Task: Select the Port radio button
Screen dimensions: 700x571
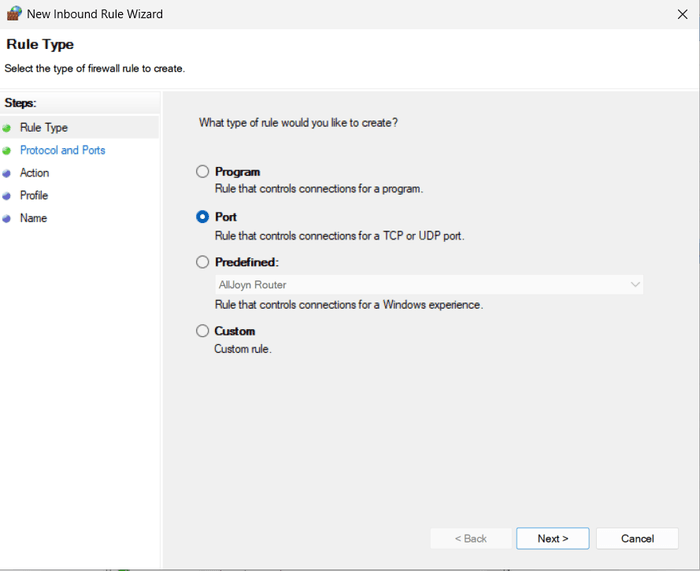Action: point(203,217)
